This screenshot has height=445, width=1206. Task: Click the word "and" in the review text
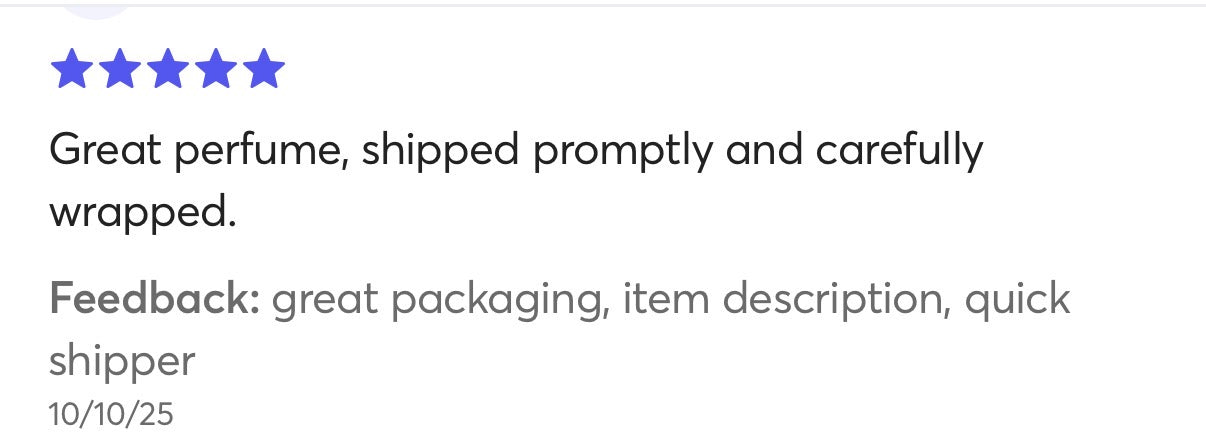[x=765, y=150]
